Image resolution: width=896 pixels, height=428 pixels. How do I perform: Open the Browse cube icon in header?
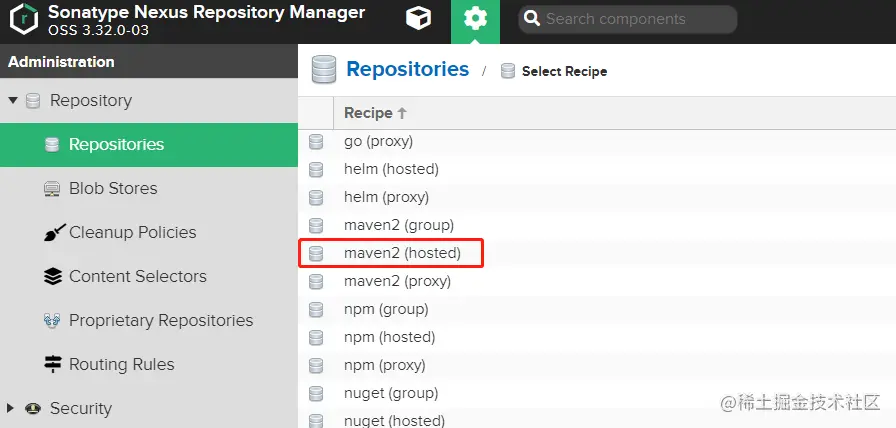pos(418,19)
